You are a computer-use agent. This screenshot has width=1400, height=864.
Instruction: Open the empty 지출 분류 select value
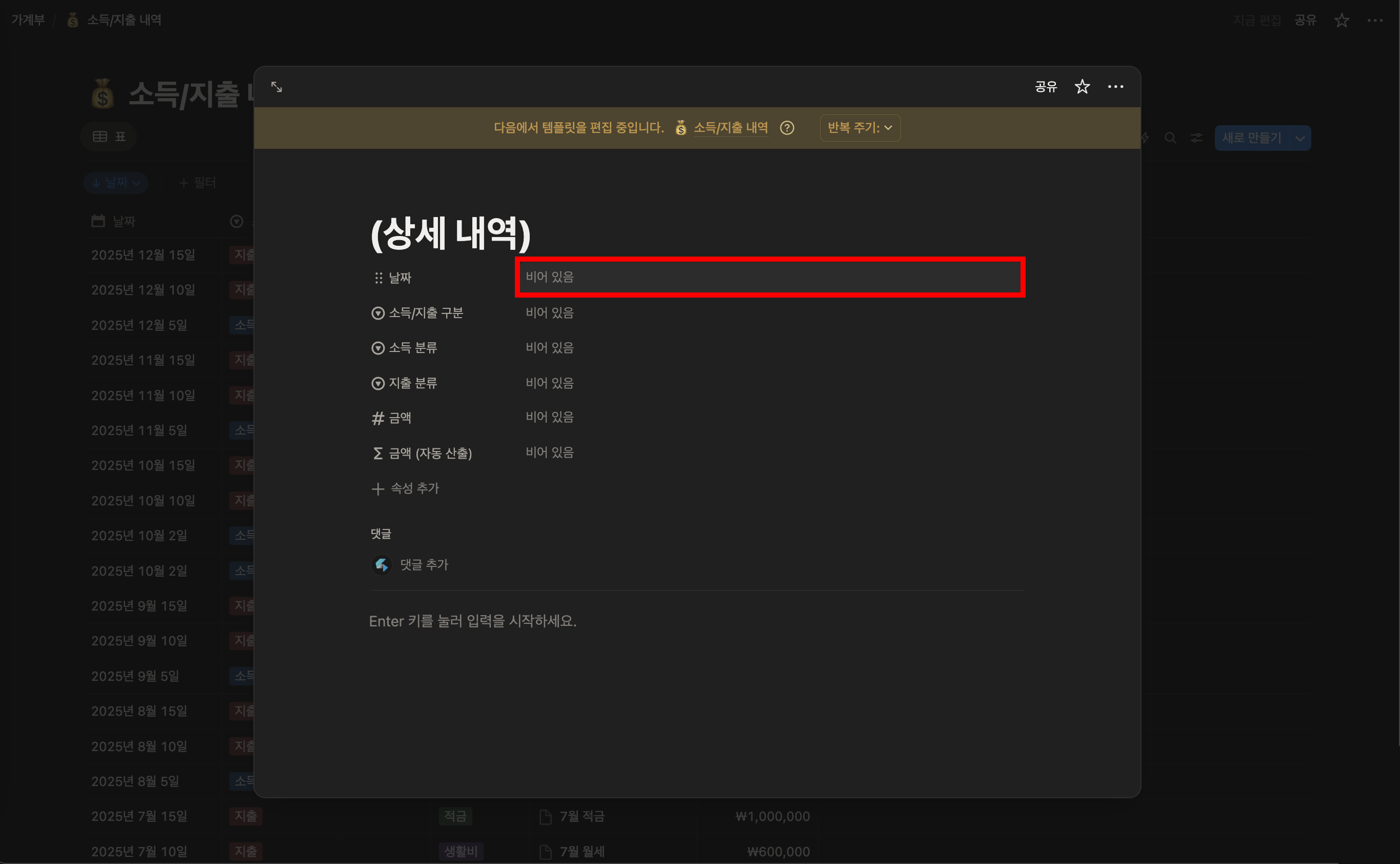[550, 383]
